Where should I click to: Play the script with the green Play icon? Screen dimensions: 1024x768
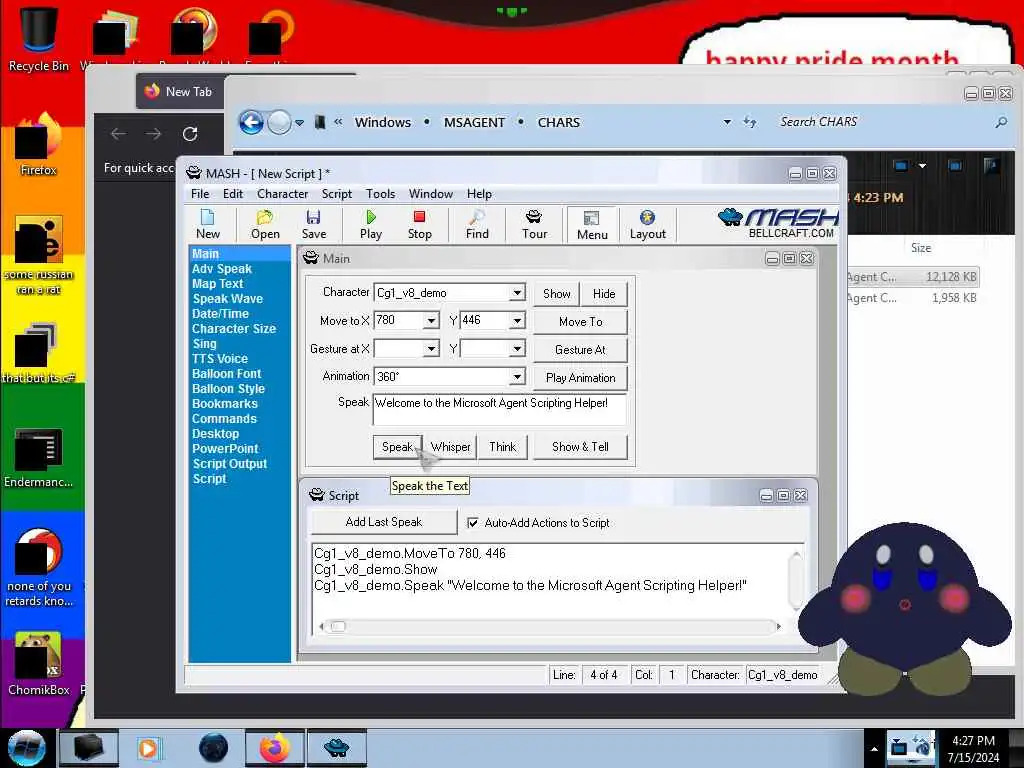370,225
